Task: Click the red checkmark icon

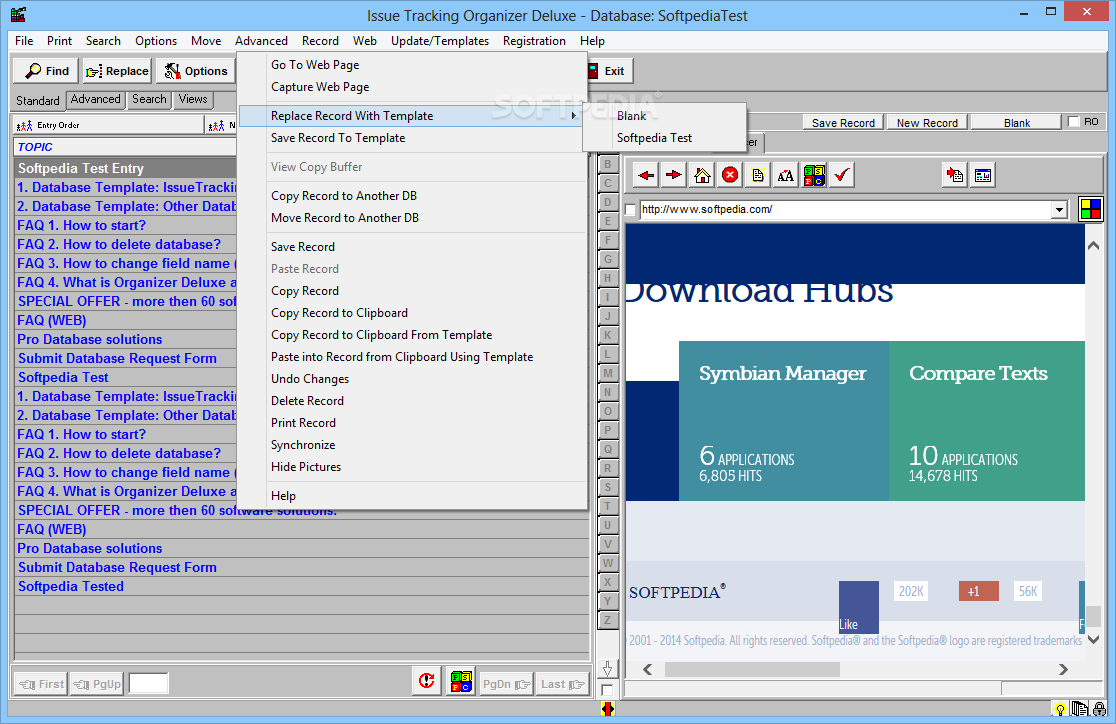Action: [x=841, y=175]
